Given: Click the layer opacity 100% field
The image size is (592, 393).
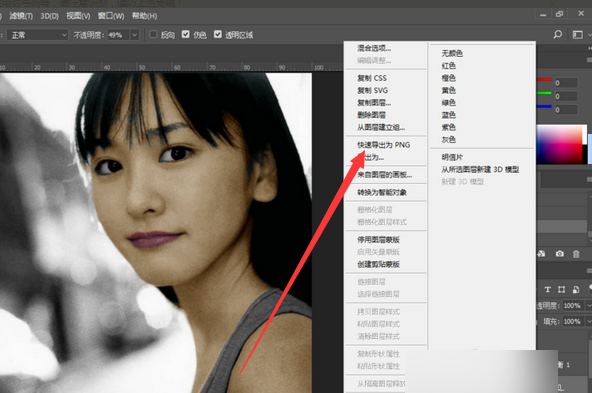Looking at the screenshot, I should (573, 305).
